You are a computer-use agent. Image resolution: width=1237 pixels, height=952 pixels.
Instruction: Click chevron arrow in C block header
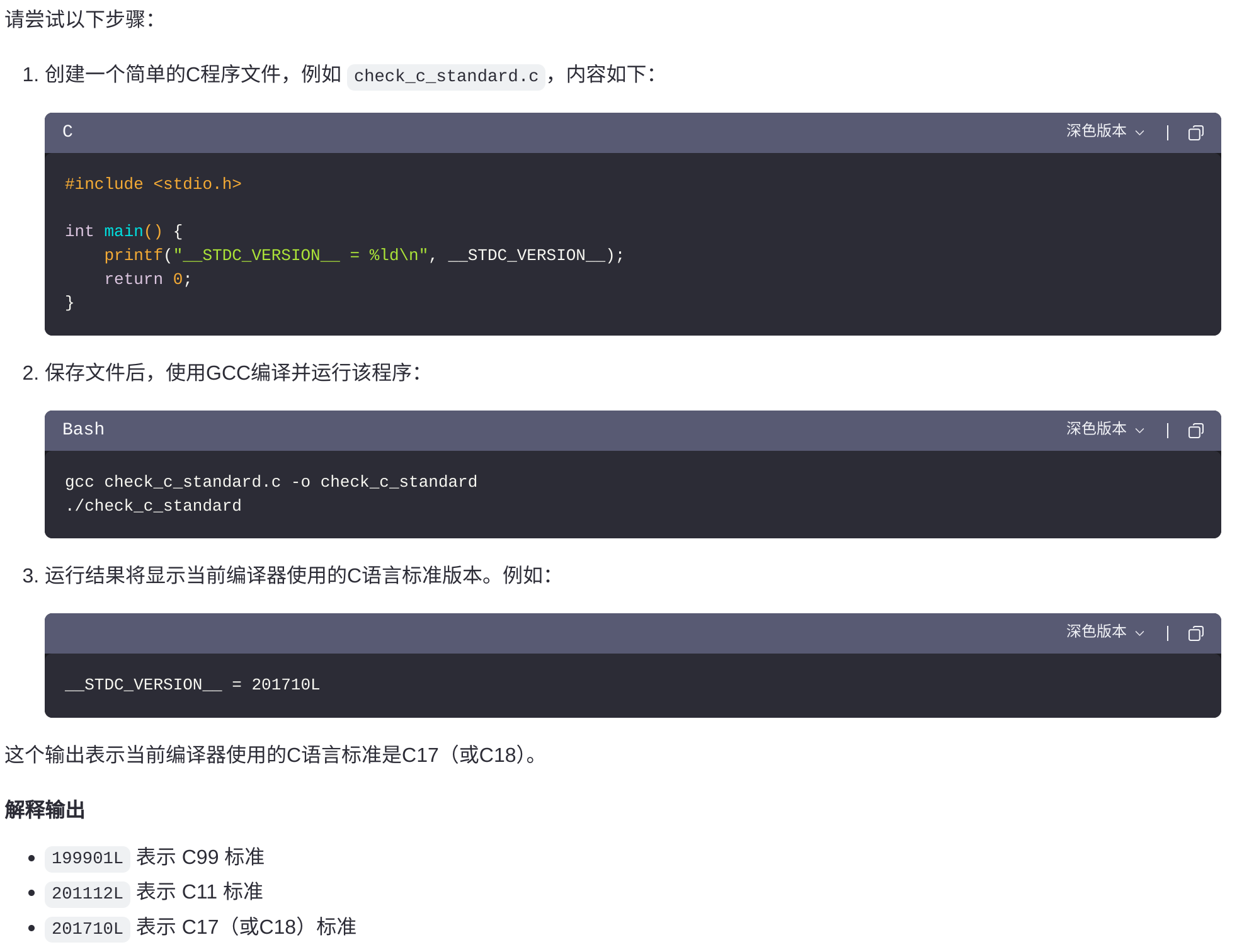click(x=1139, y=133)
